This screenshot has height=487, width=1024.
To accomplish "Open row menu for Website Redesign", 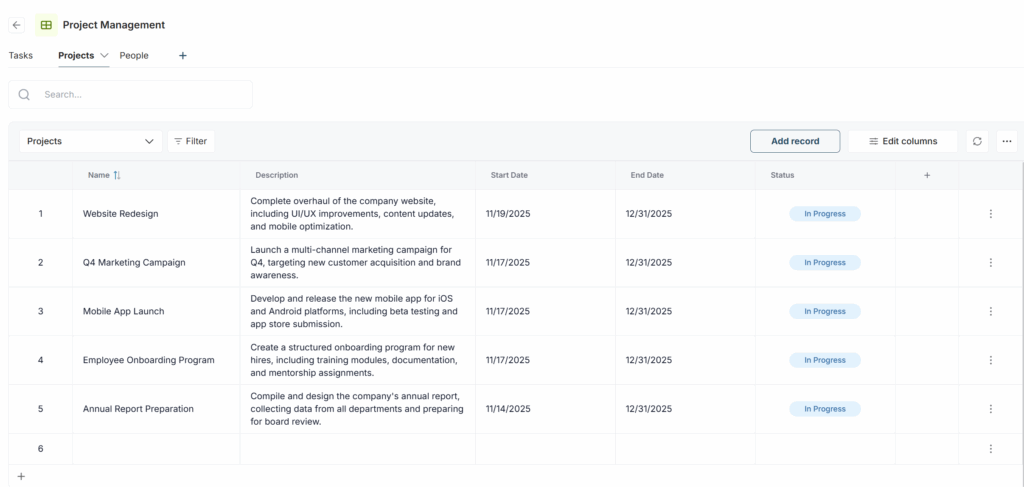I will (x=990, y=214).
